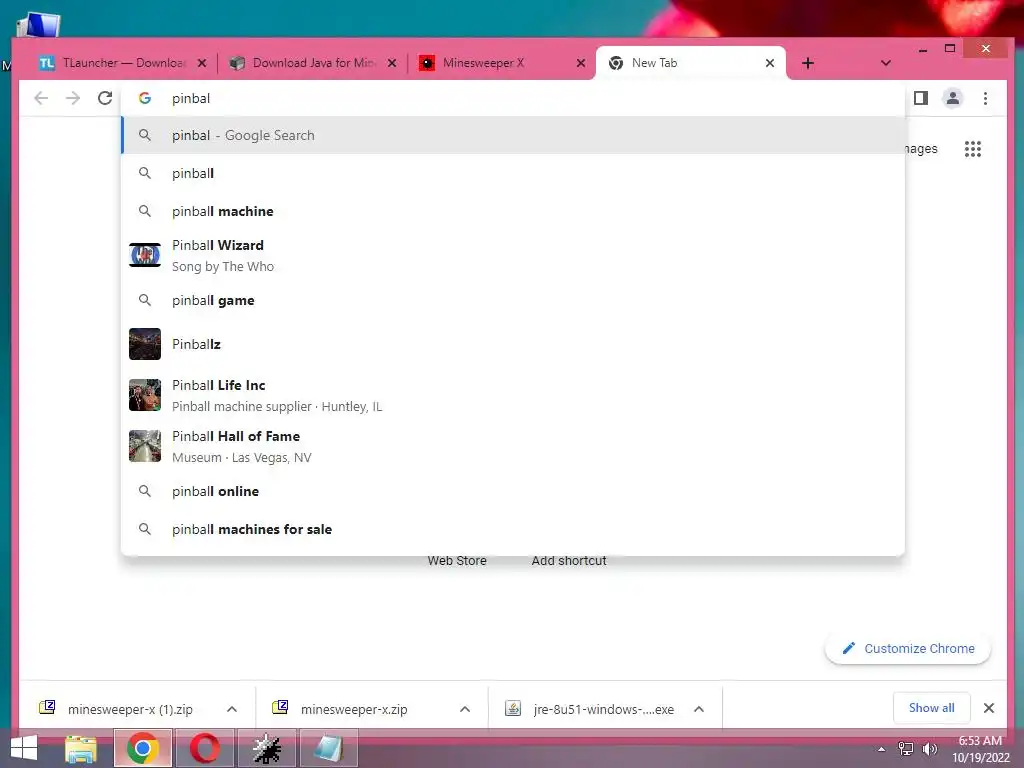Open the blue notebook taskbar icon
The height and width of the screenshot is (768, 1024).
point(328,748)
